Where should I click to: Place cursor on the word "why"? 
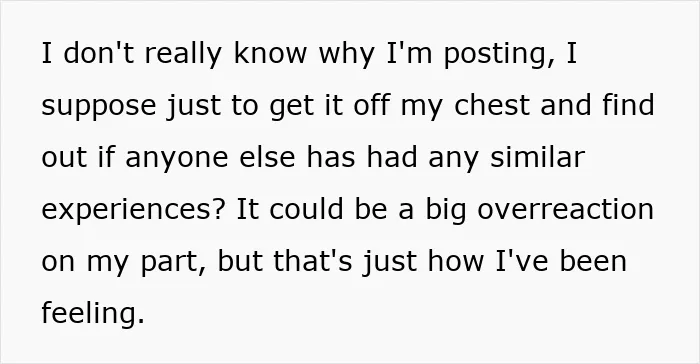pyautogui.click(x=346, y=54)
